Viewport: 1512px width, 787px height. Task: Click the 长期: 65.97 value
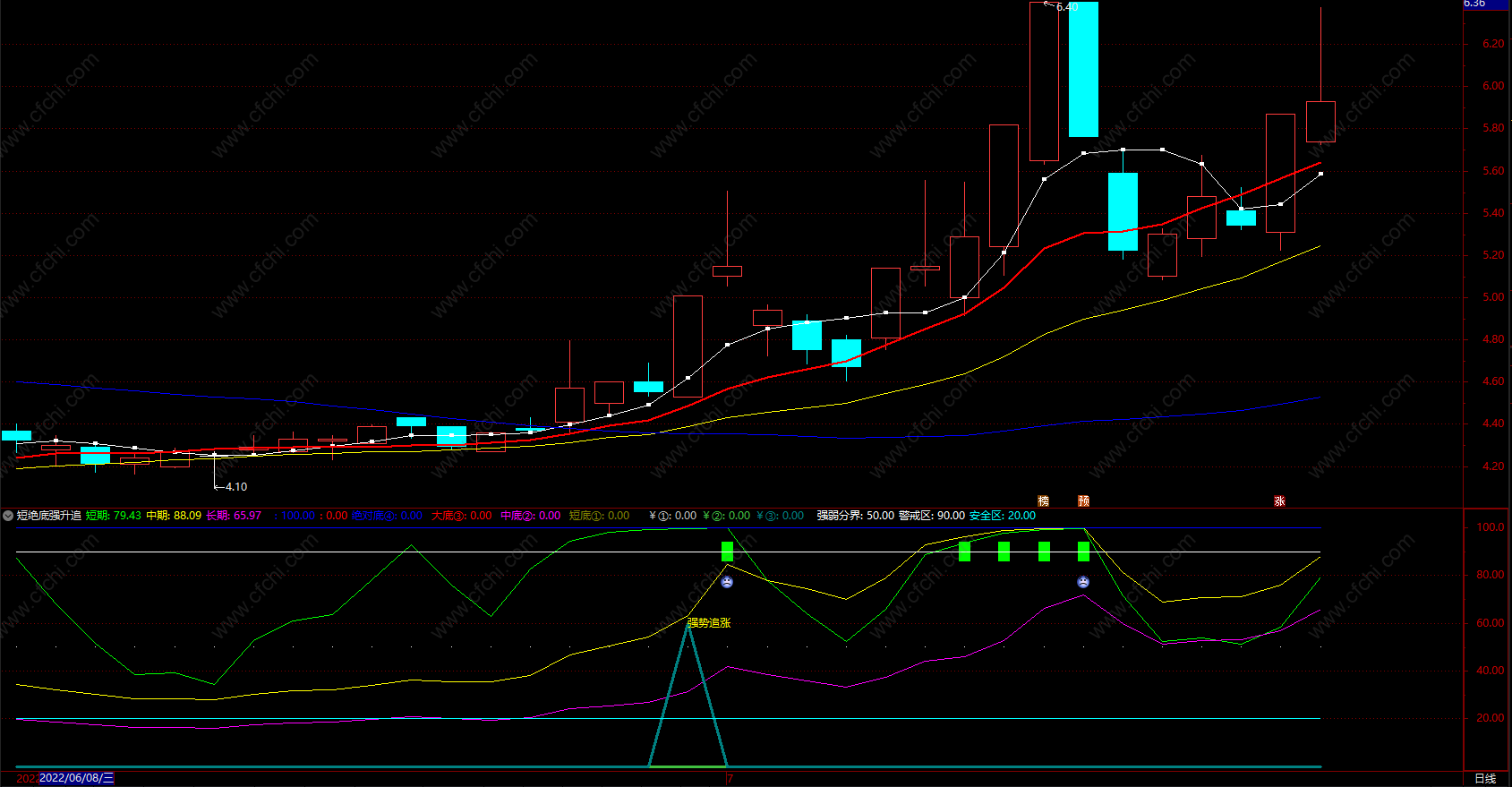pos(234,516)
